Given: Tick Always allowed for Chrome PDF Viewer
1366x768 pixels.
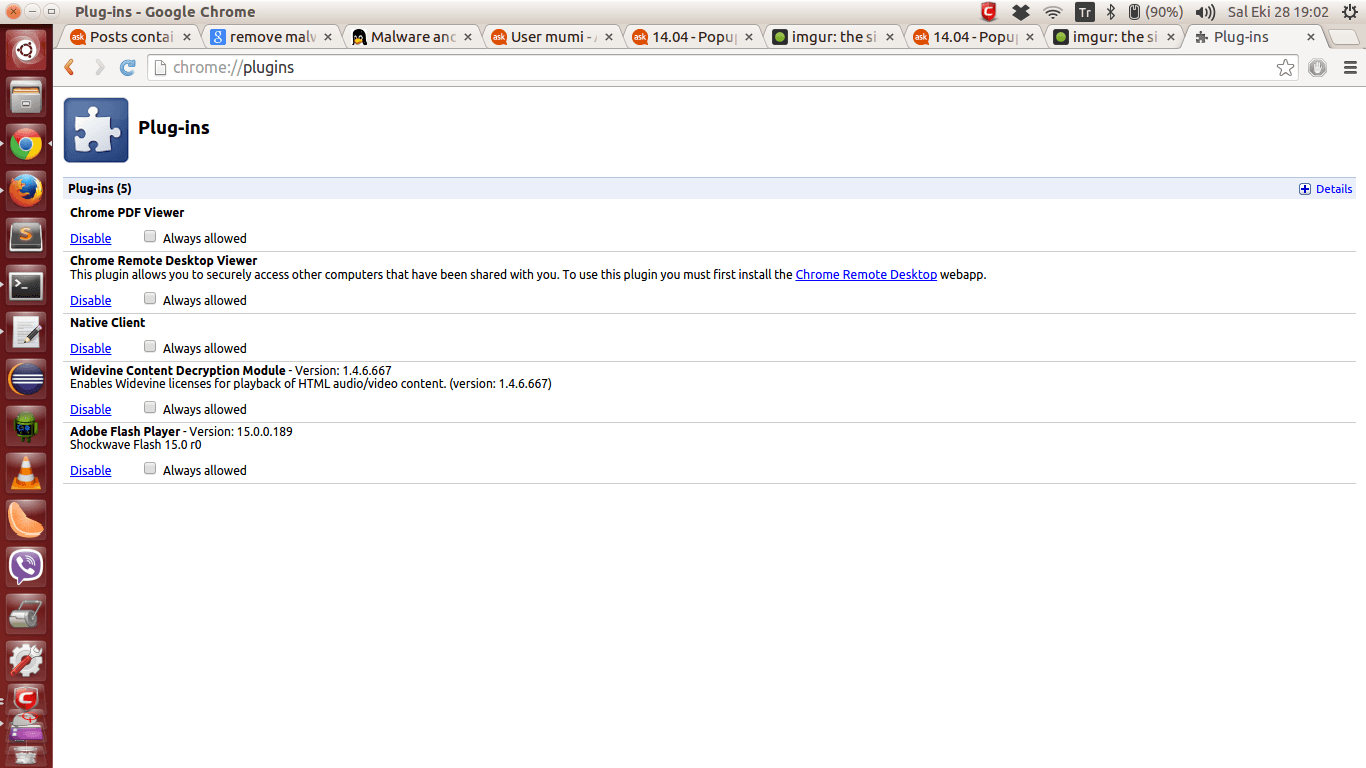Looking at the screenshot, I should (150, 237).
